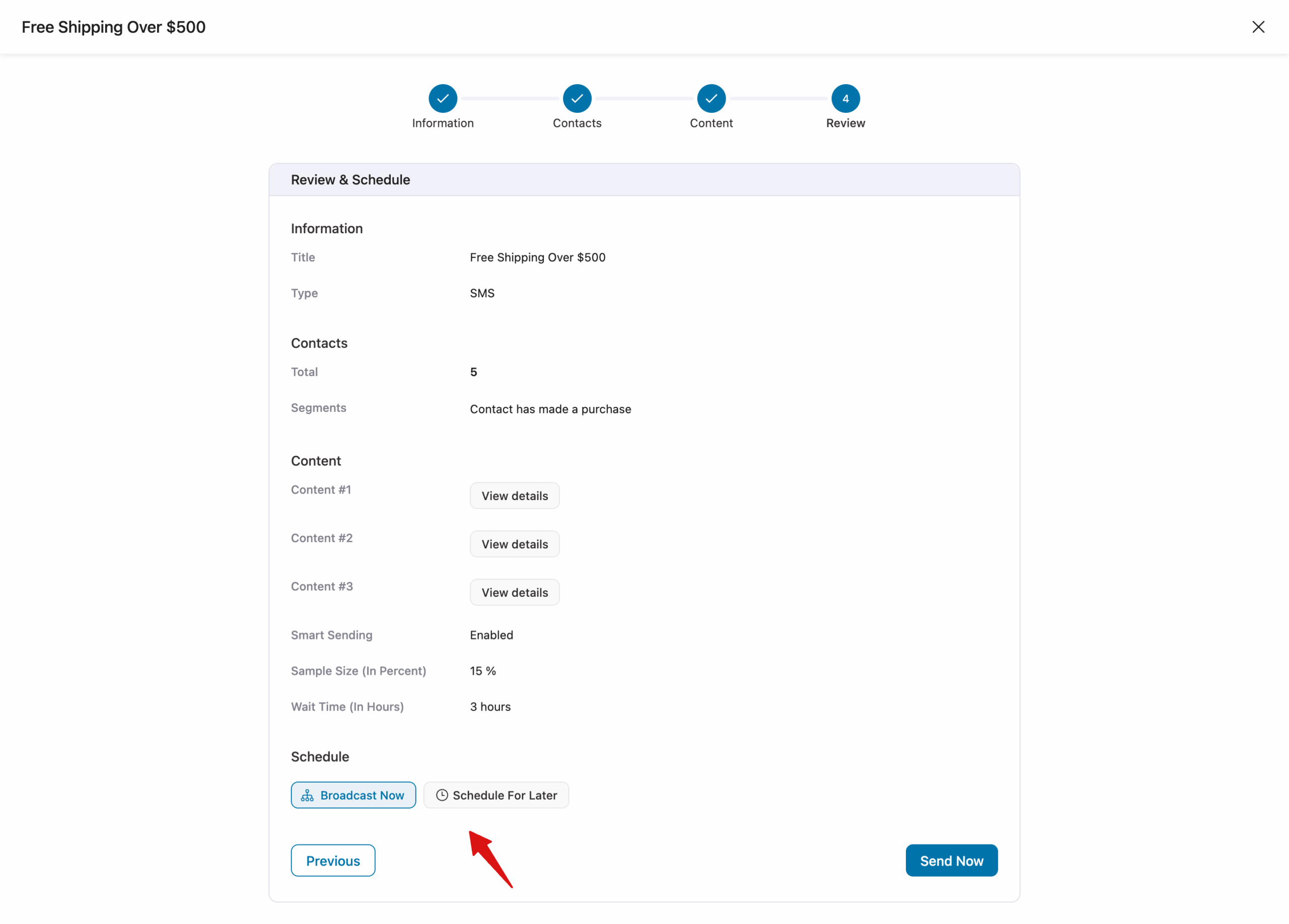Viewport: 1289px width, 924px height.
Task: Go to the Information step label
Action: pyautogui.click(x=443, y=123)
